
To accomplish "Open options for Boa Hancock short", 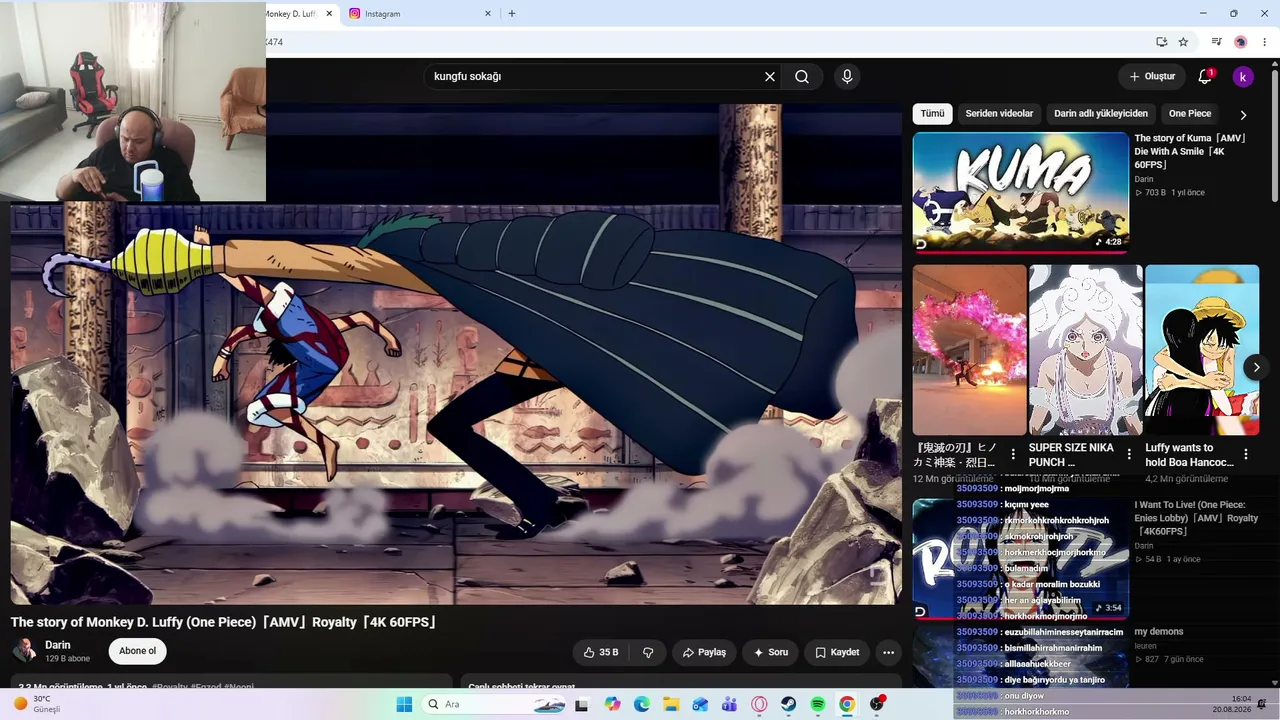I will [x=1245, y=454].
